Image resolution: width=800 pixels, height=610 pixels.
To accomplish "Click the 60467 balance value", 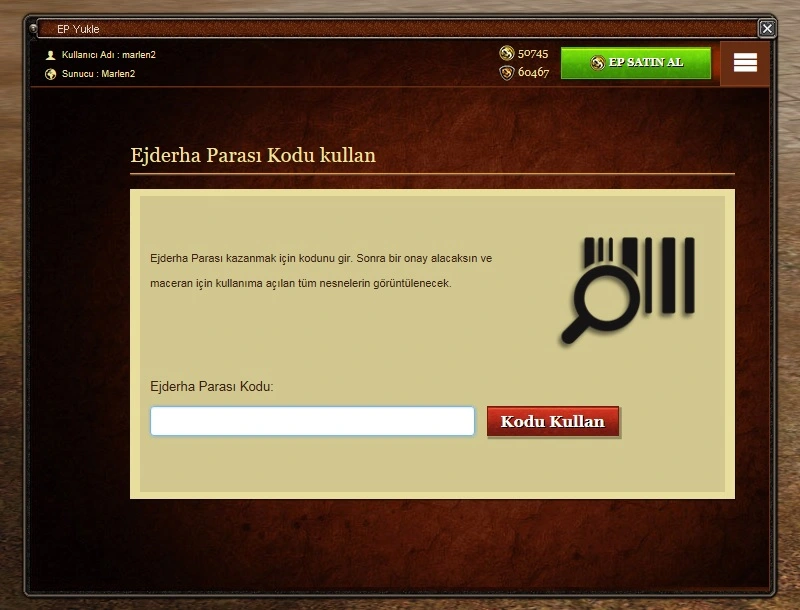I will tap(533, 72).
